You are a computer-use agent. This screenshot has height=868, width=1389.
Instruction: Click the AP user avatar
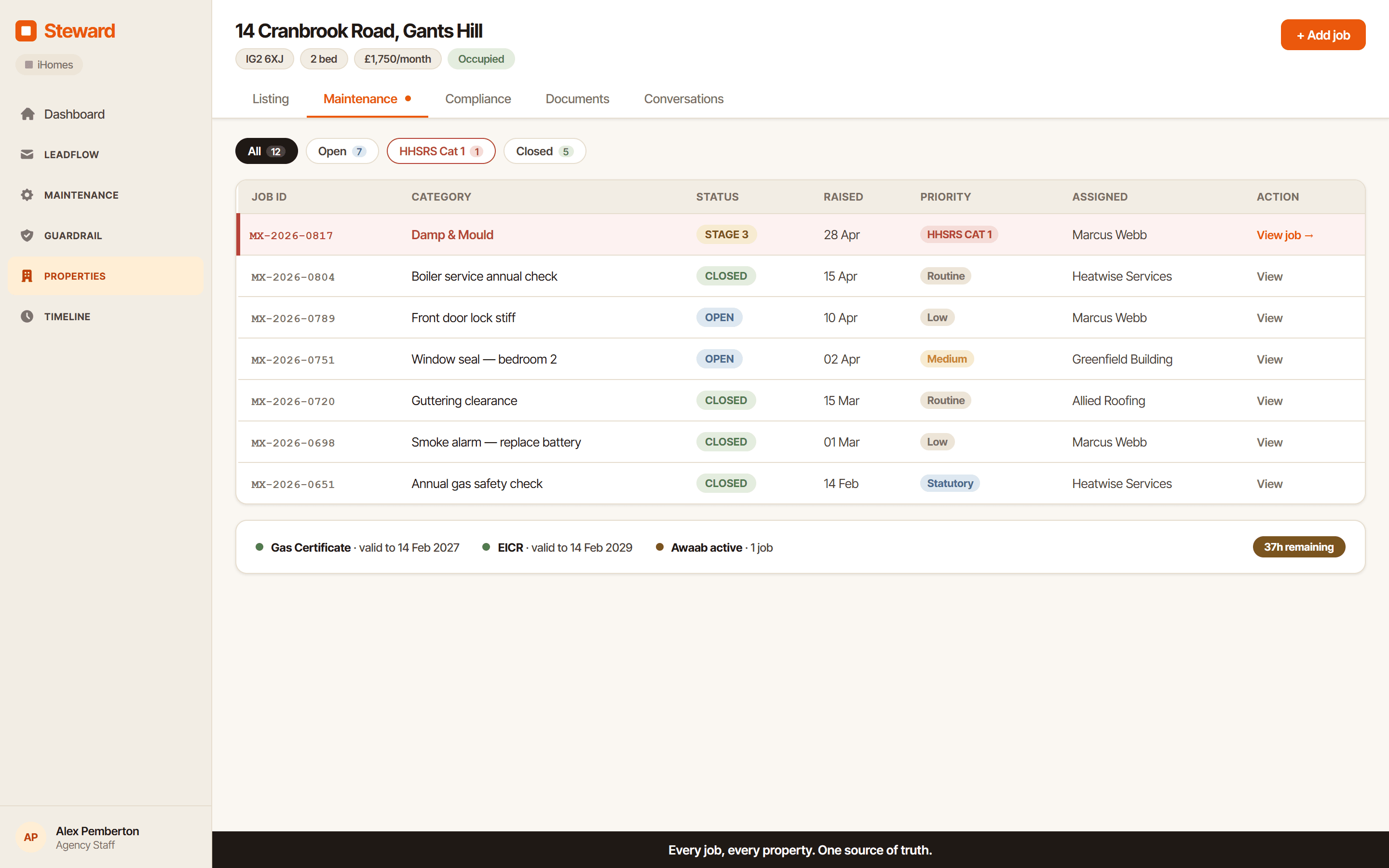[31, 837]
